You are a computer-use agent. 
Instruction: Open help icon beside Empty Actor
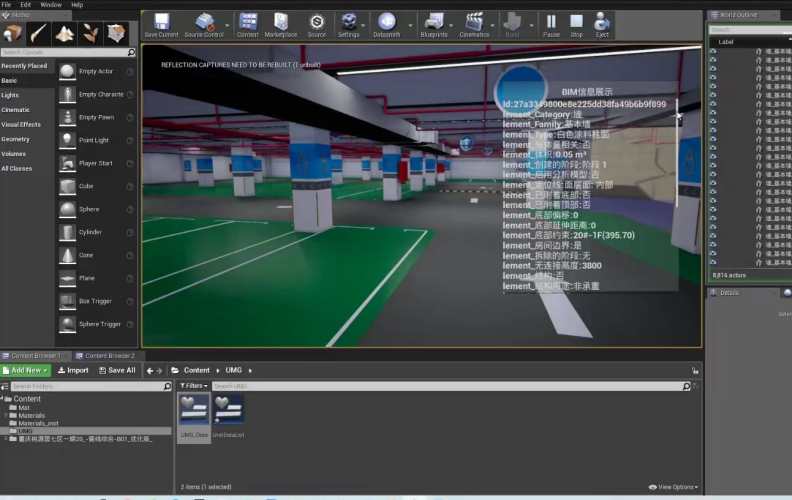(x=130, y=72)
